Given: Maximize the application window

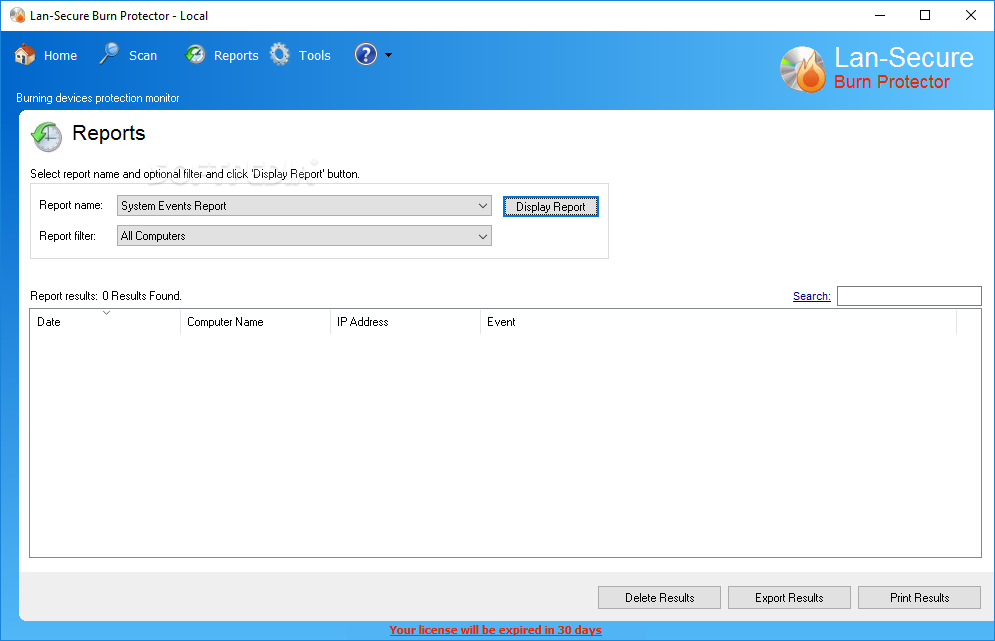Looking at the screenshot, I should [x=925, y=15].
